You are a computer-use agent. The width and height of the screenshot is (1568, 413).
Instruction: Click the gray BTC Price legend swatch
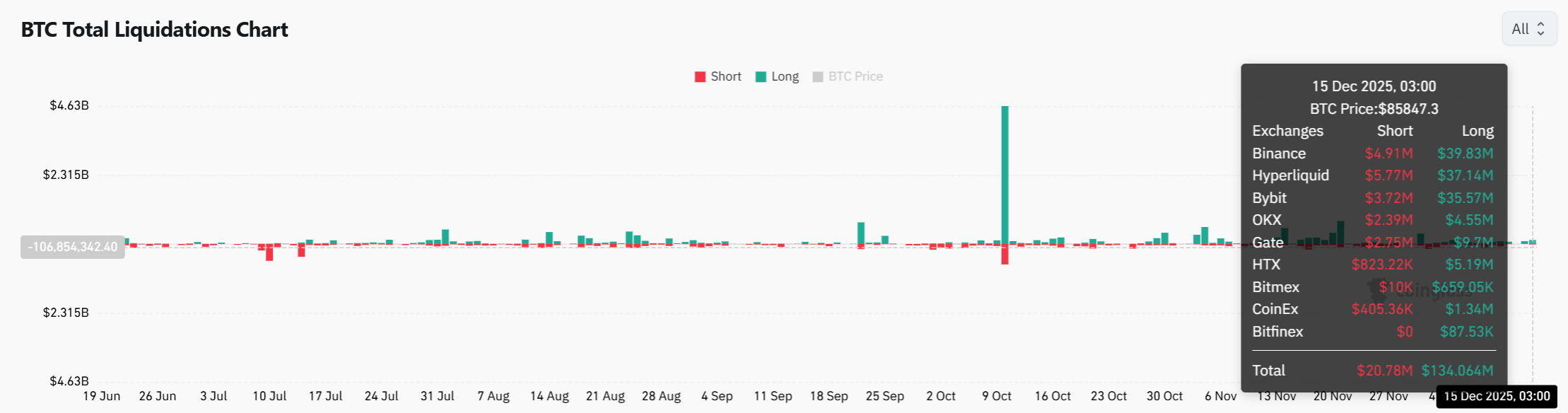[x=818, y=77]
